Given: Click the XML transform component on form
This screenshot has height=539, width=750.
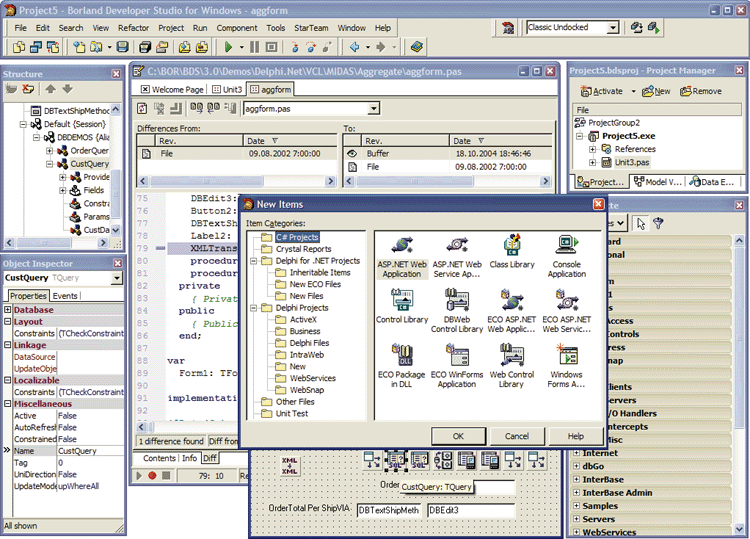Looking at the screenshot, I should coord(289,465).
